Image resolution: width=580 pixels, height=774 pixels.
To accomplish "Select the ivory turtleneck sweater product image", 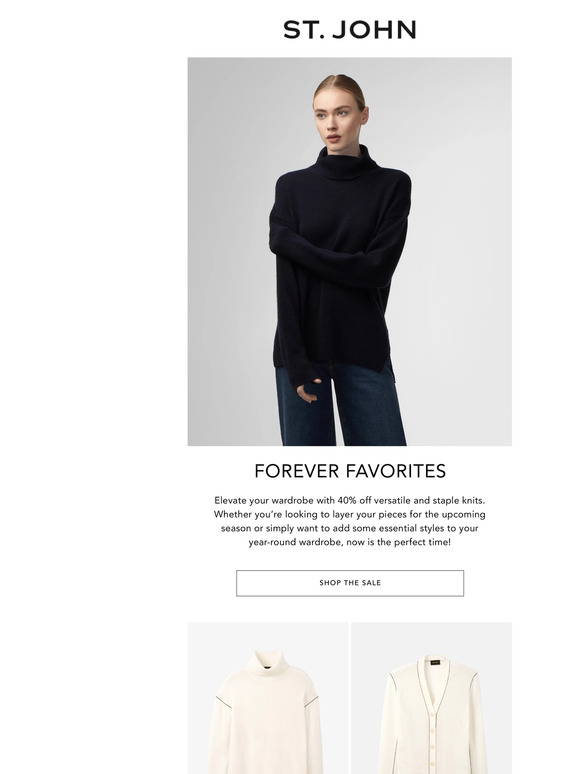I will 268,698.
